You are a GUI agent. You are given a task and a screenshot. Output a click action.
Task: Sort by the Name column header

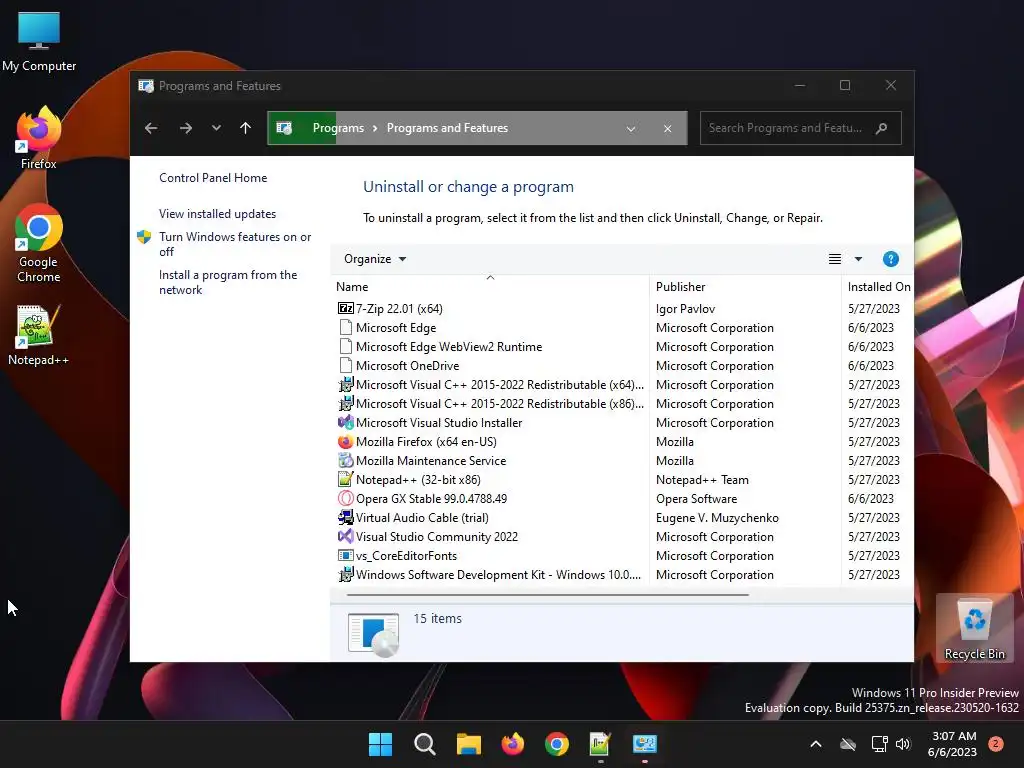(x=490, y=287)
